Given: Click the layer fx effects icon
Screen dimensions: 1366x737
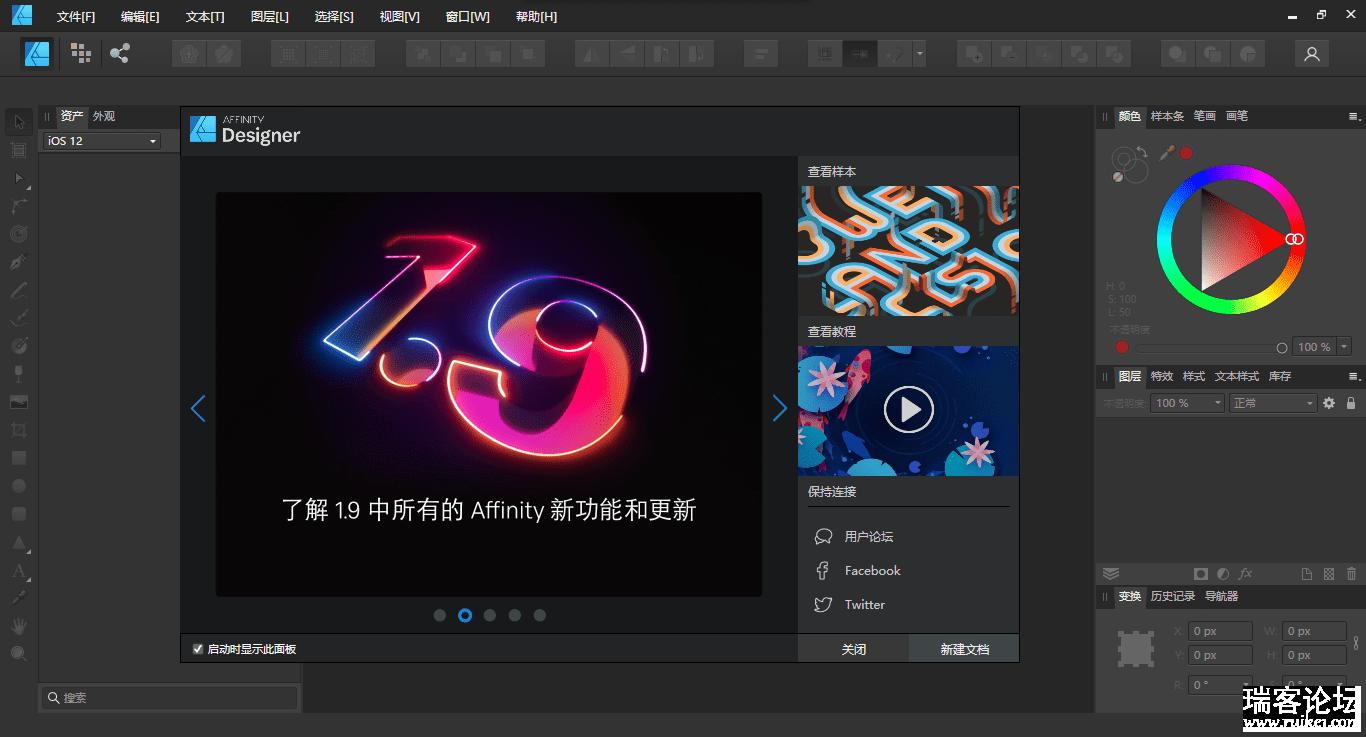Looking at the screenshot, I should coord(1246,574).
